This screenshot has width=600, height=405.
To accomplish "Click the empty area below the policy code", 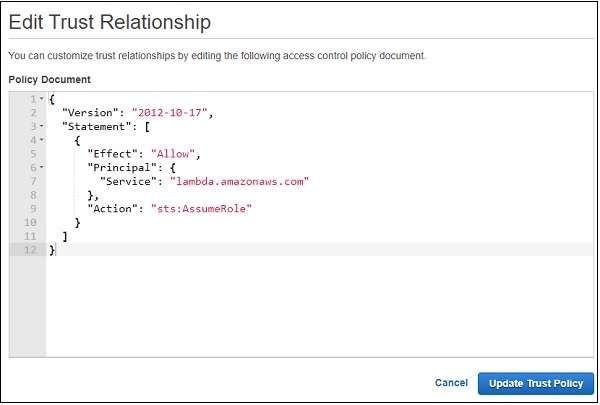I will click(x=300, y=310).
